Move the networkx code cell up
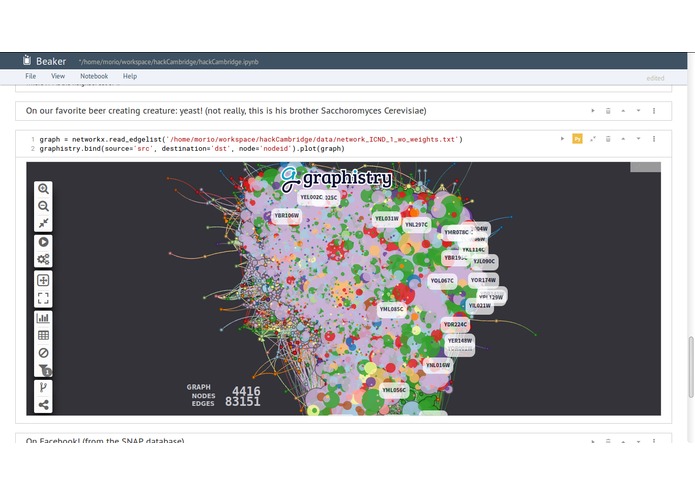This screenshot has height=494, width=695. pyautogui.click(x=623, y=139)
